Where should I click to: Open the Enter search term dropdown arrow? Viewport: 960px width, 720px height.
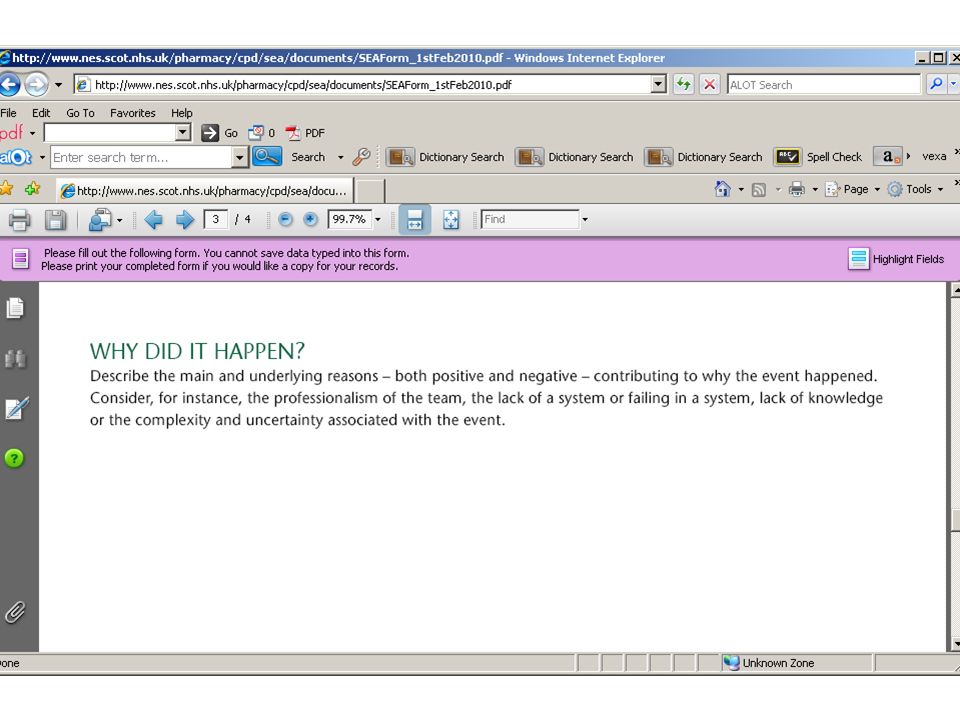point(239,157)
